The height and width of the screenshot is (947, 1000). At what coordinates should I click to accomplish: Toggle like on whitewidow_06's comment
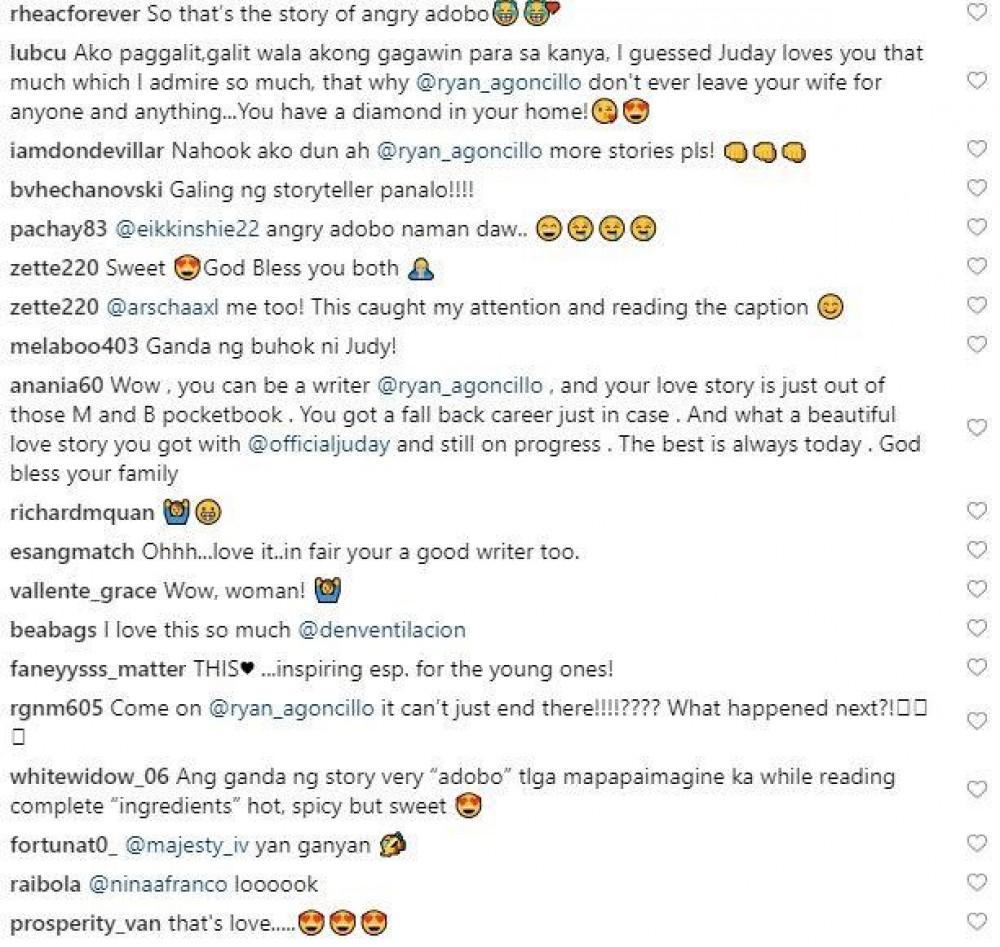coord(977,790)
